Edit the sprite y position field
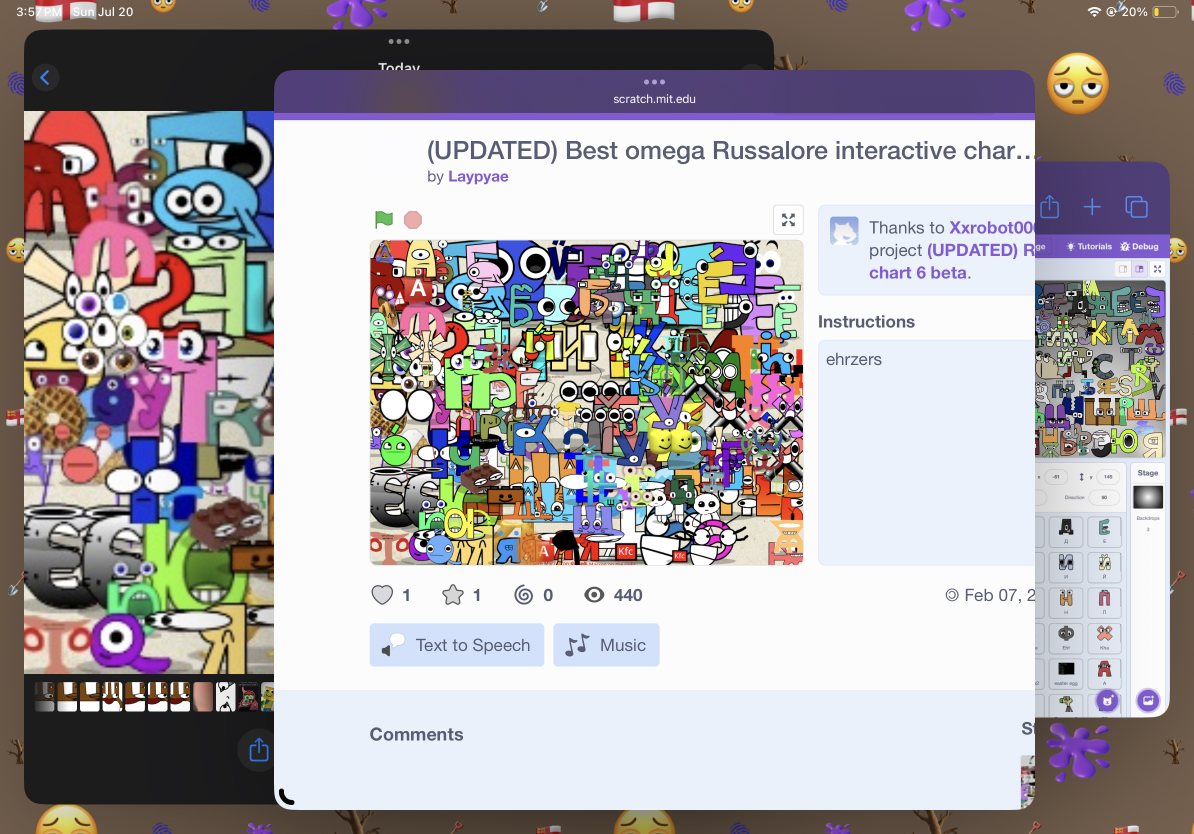Screen dimensions: 1194x834 (1108, 477)
